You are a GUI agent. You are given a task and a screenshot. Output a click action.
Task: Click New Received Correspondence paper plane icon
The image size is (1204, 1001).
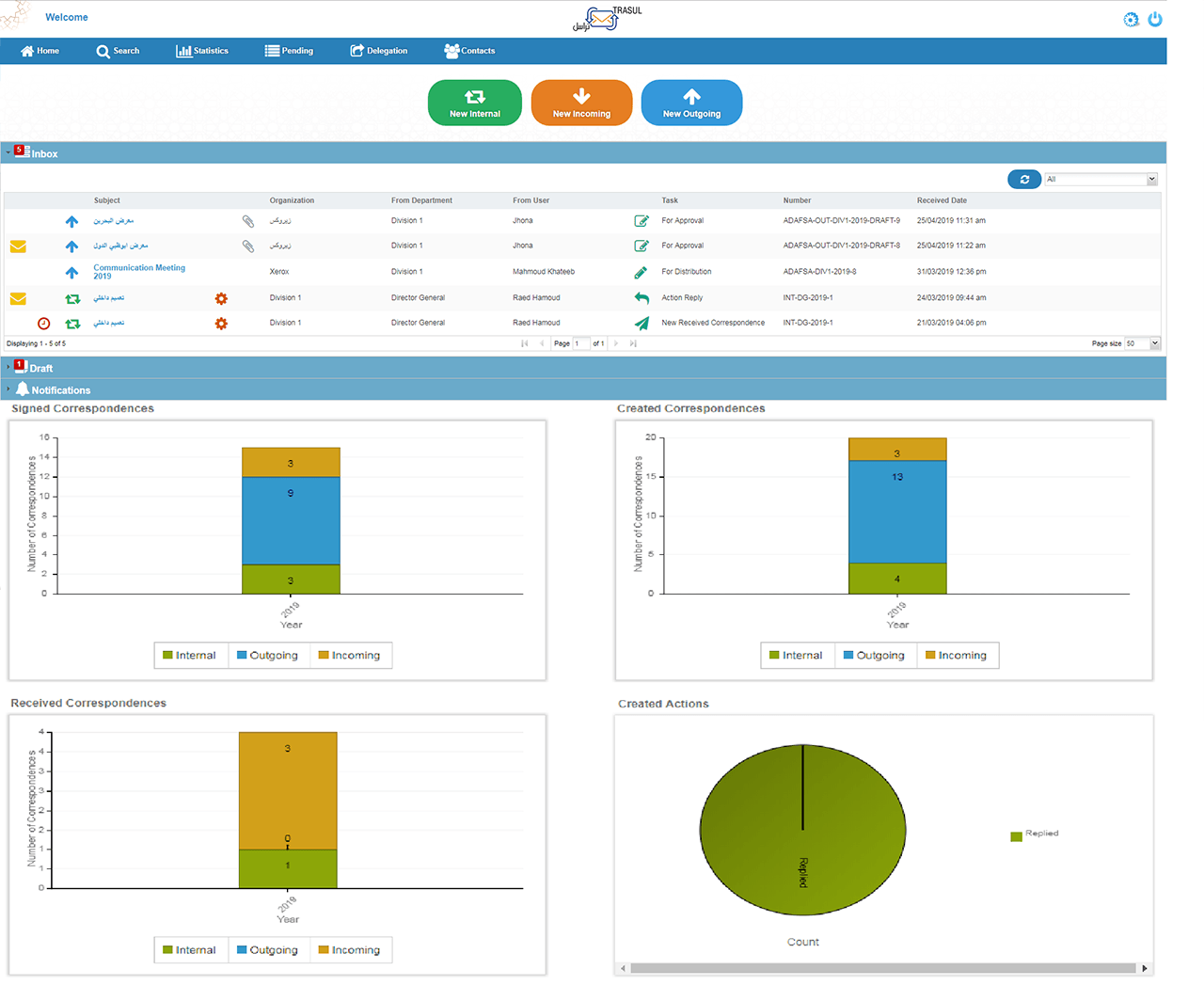tap(642, 323)
